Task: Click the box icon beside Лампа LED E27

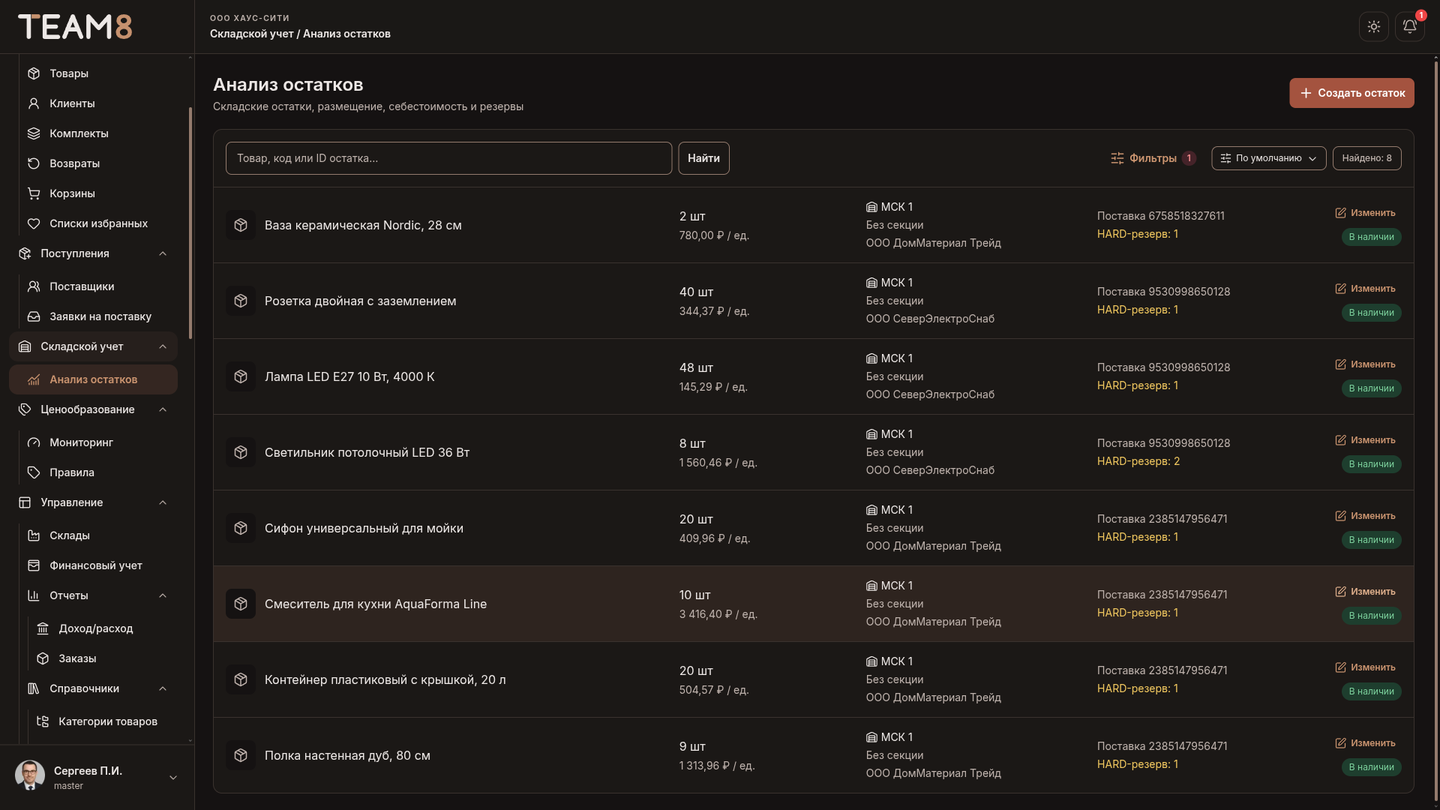Action: tap(241, 377)
